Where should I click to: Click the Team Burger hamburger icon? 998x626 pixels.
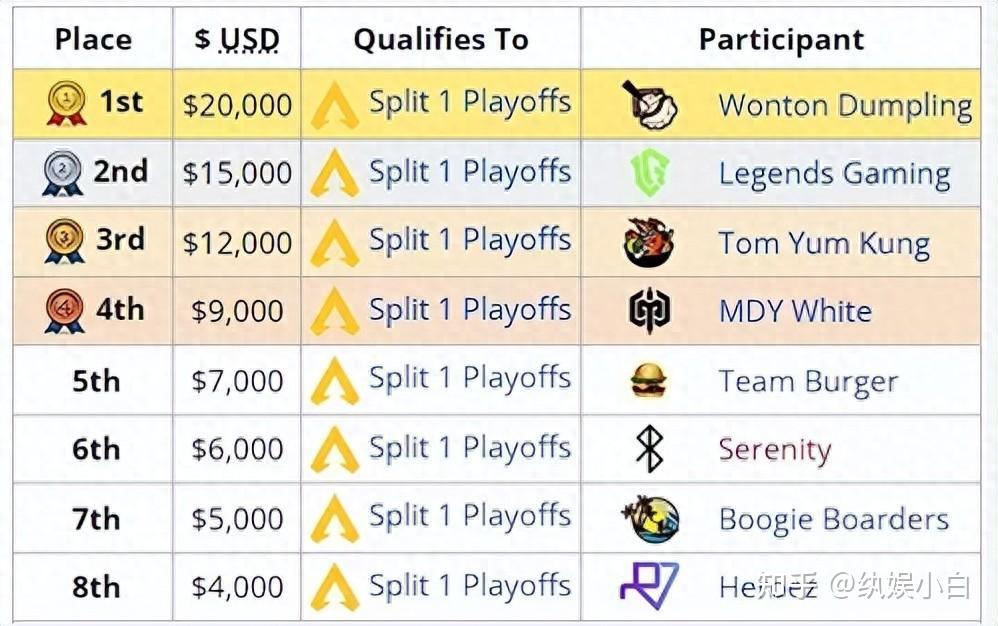coord(650,381)
